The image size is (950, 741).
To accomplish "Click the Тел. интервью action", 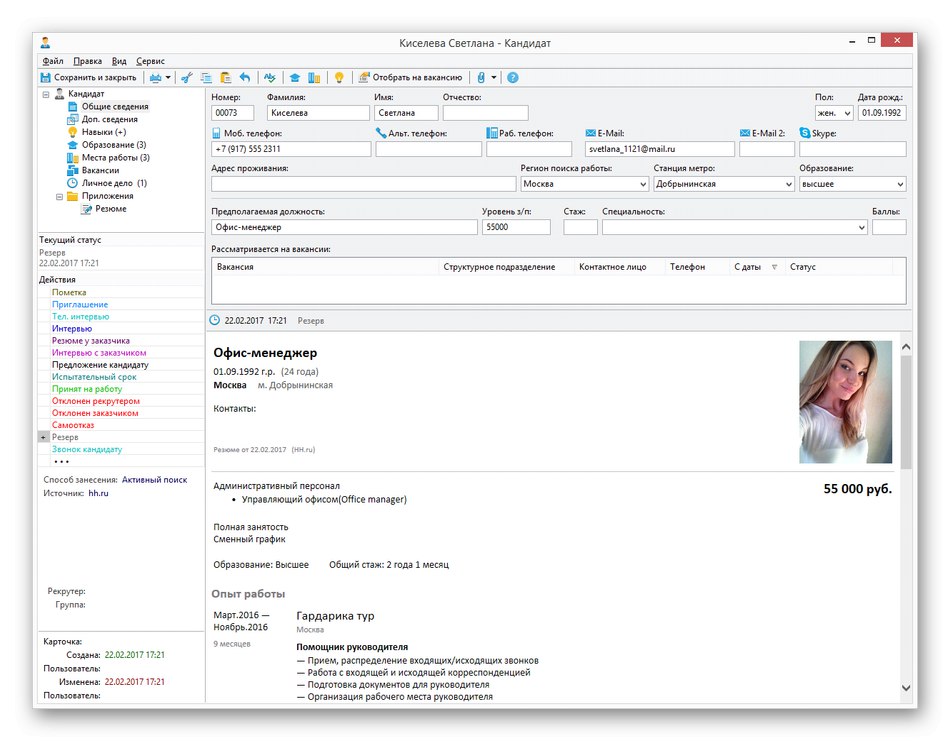I will (x=81, y=317).
